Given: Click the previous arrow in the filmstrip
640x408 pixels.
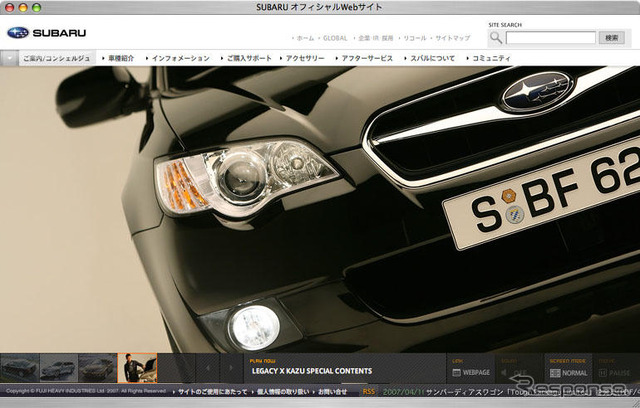Looking at the screenshot, I should (208, 368).
